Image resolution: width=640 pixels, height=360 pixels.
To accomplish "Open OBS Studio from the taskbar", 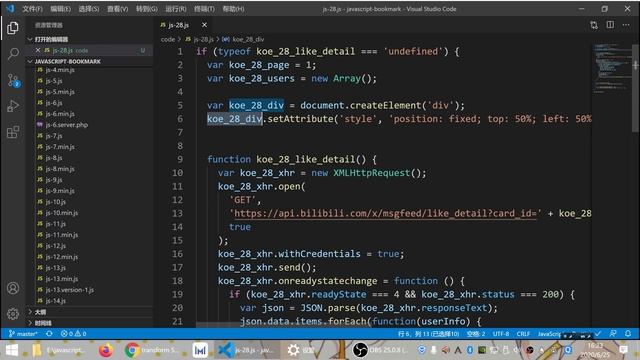I will click(x=380, y=350).
